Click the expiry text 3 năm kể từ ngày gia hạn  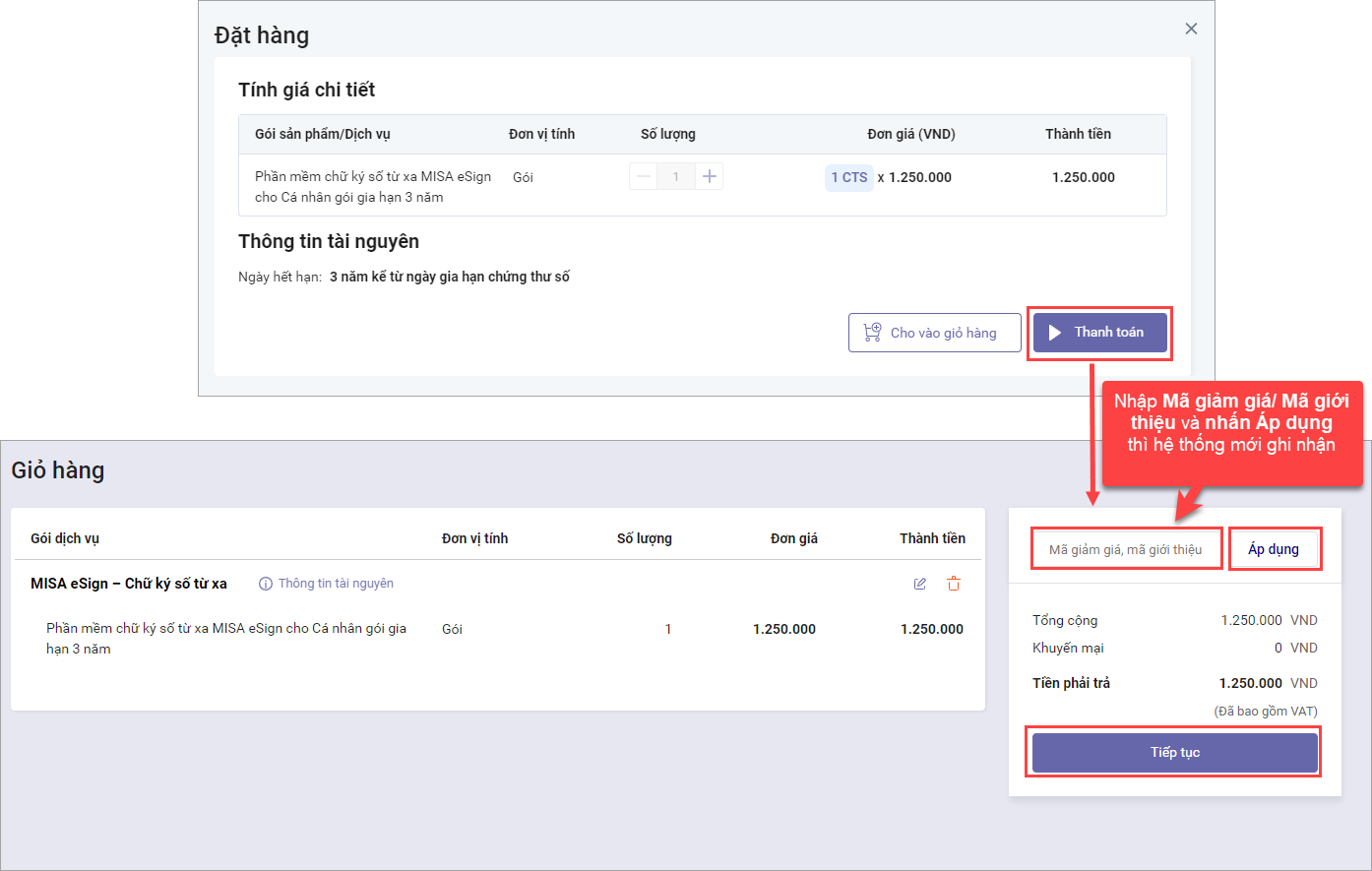point(450,277)
